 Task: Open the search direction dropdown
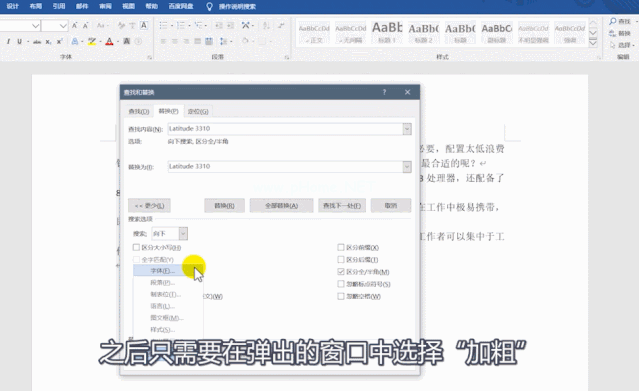183,233
